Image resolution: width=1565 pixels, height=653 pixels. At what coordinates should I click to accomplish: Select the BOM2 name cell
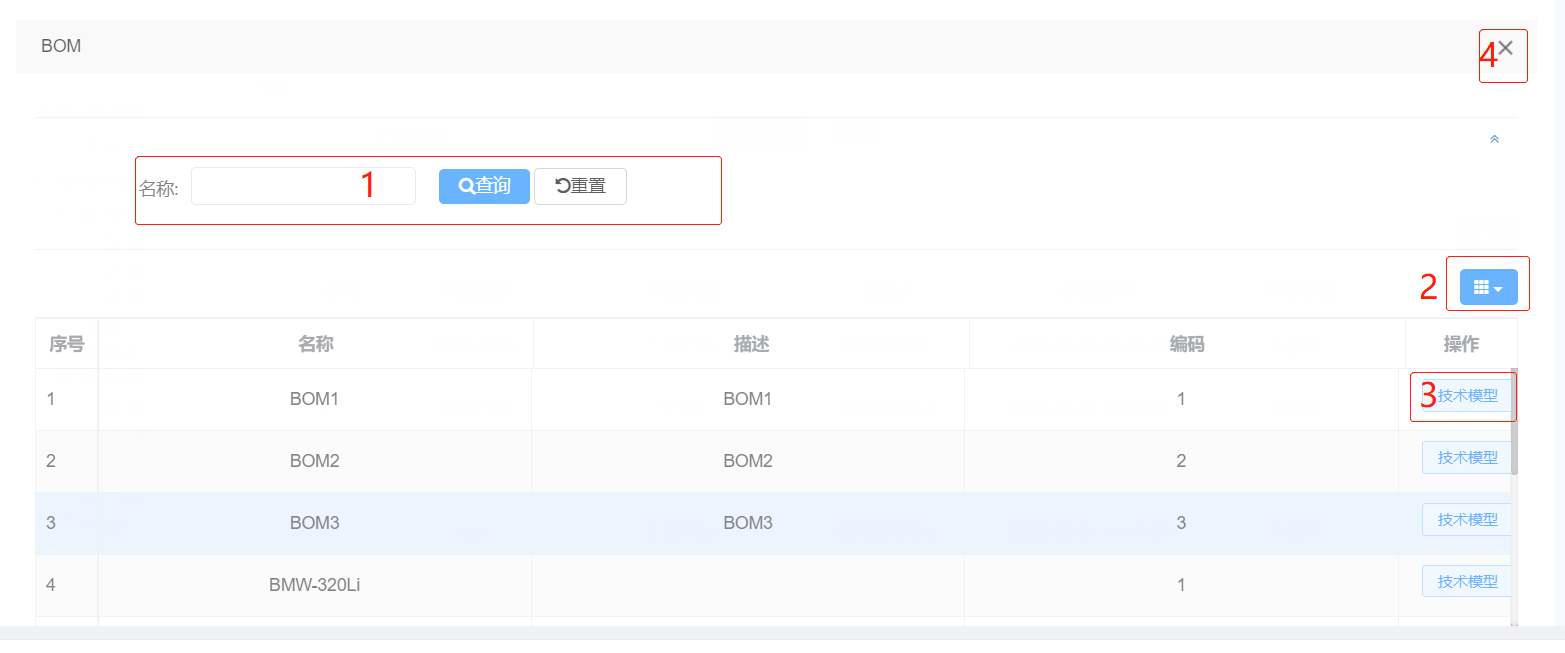pyautogui.click(x=314, y=461)
